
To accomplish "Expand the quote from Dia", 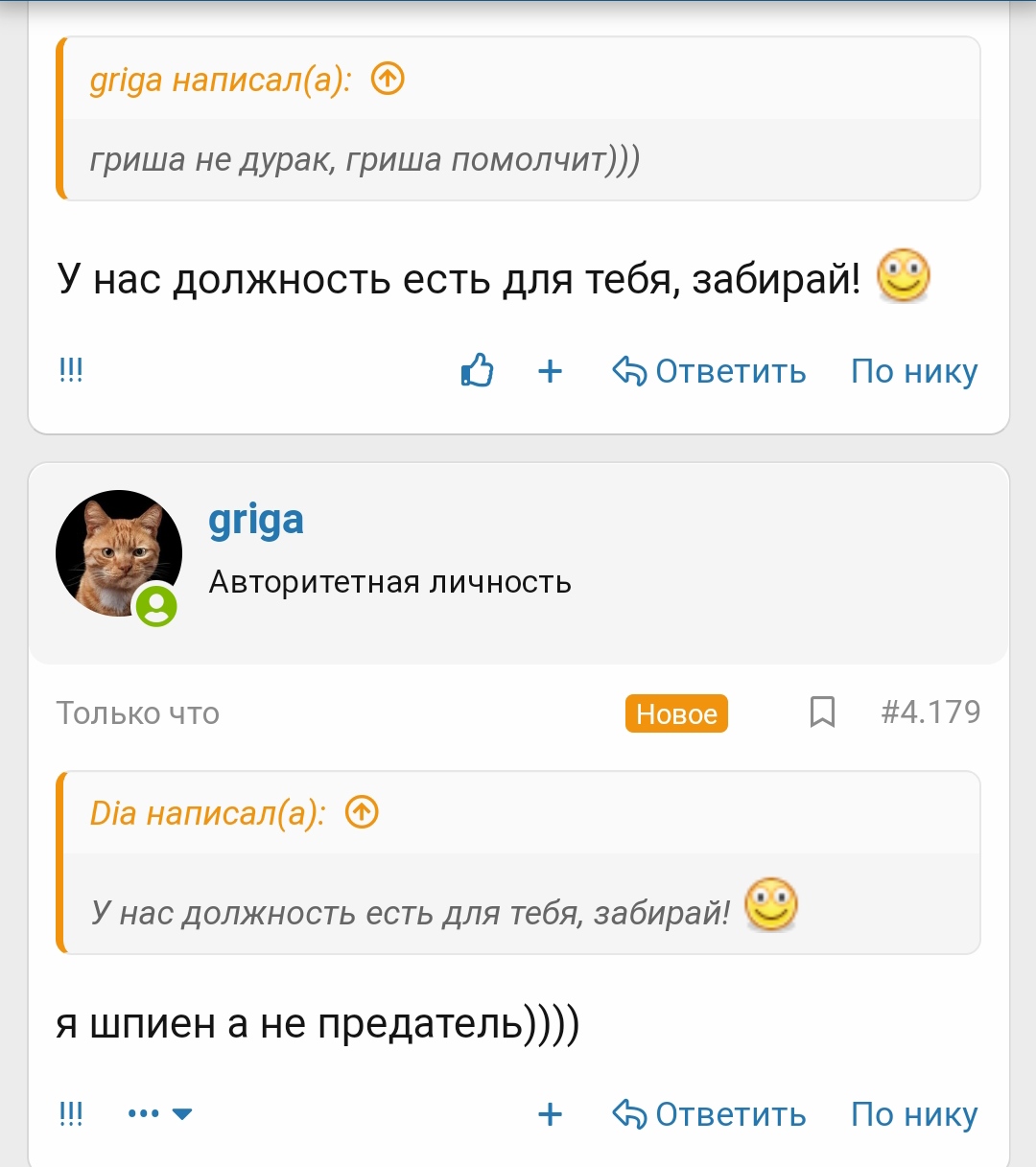I will pyautogui.click(x=518, y=911).
